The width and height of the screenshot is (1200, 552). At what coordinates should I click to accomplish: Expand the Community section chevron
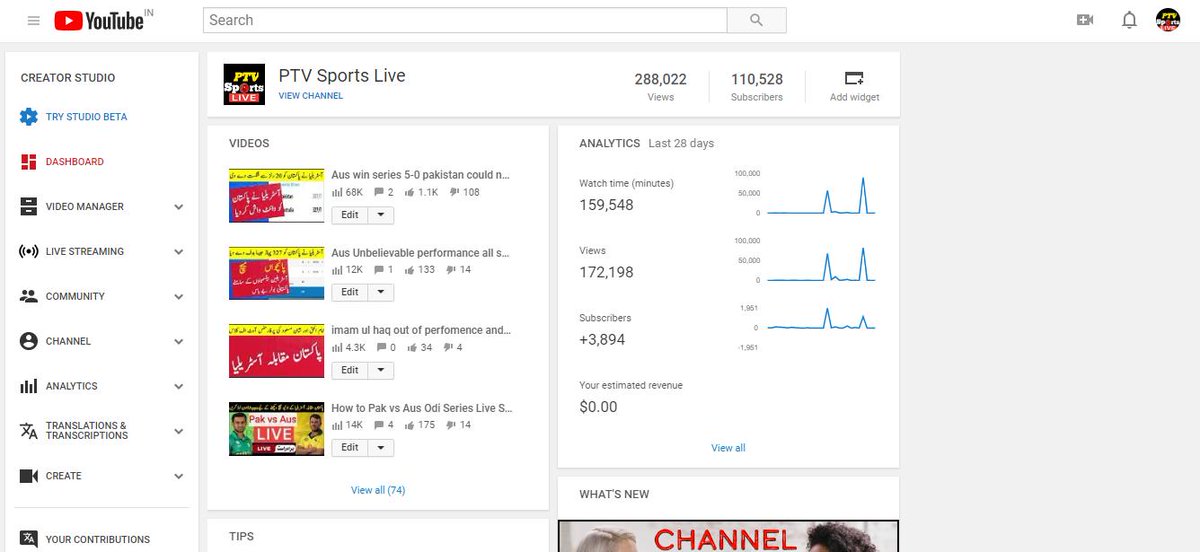coord(179,297)
